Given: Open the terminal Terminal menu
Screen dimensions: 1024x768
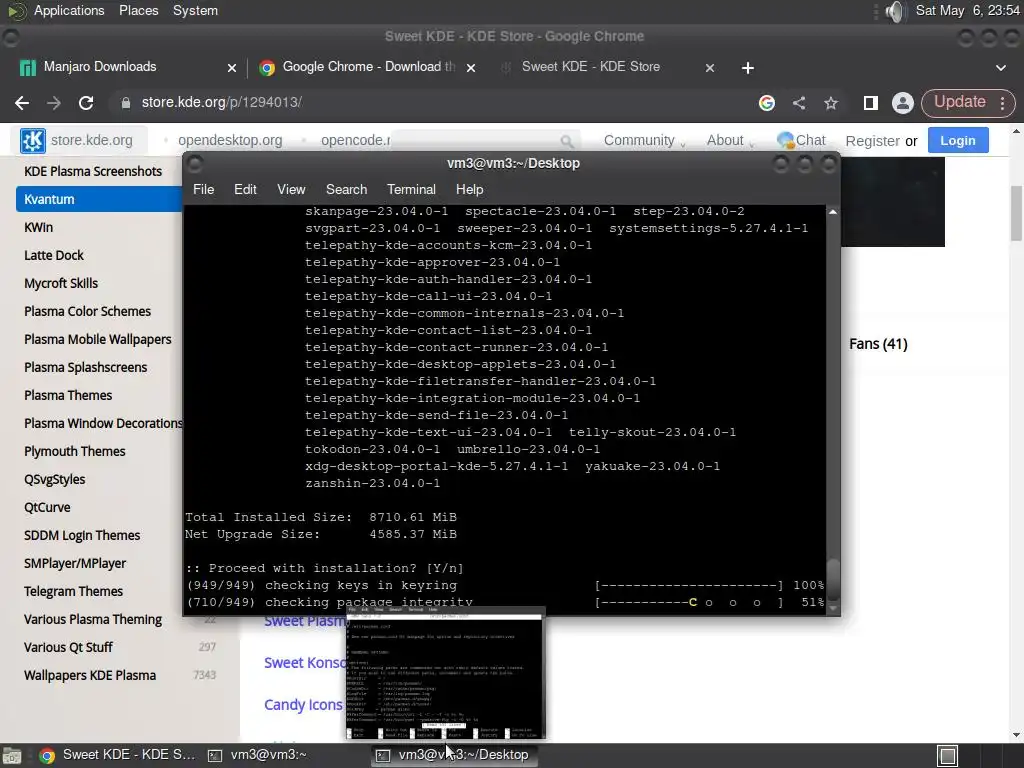Looking at the screenshot, I should [x=411, y=189].
